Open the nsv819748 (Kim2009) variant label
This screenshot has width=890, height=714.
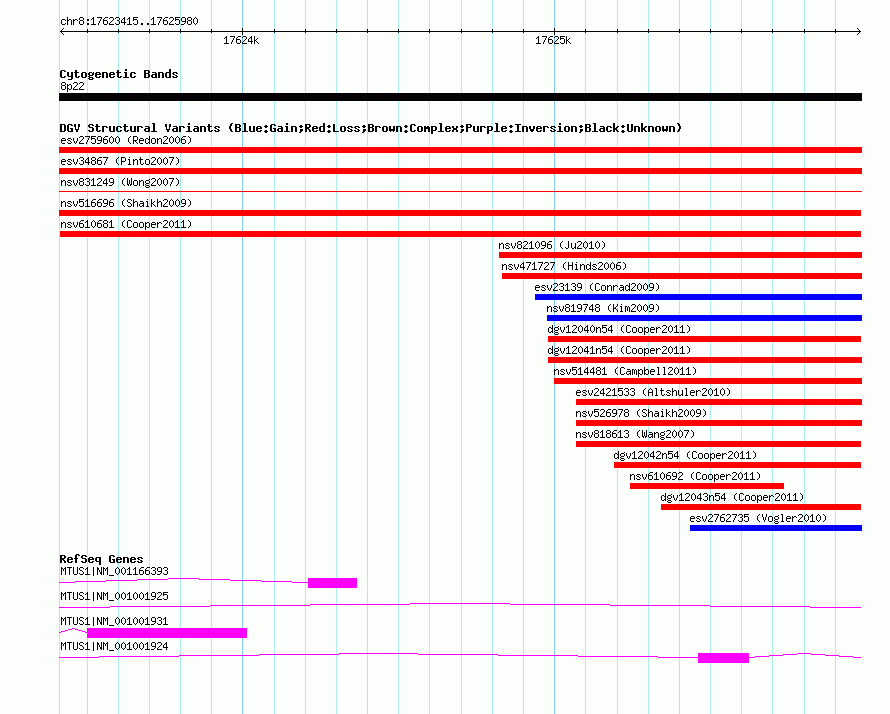tap(603, 308)
